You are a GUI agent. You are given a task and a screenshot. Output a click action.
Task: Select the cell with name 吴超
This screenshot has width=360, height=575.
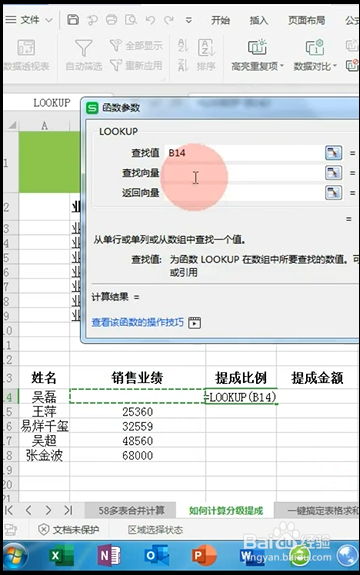tap(44, 441)
